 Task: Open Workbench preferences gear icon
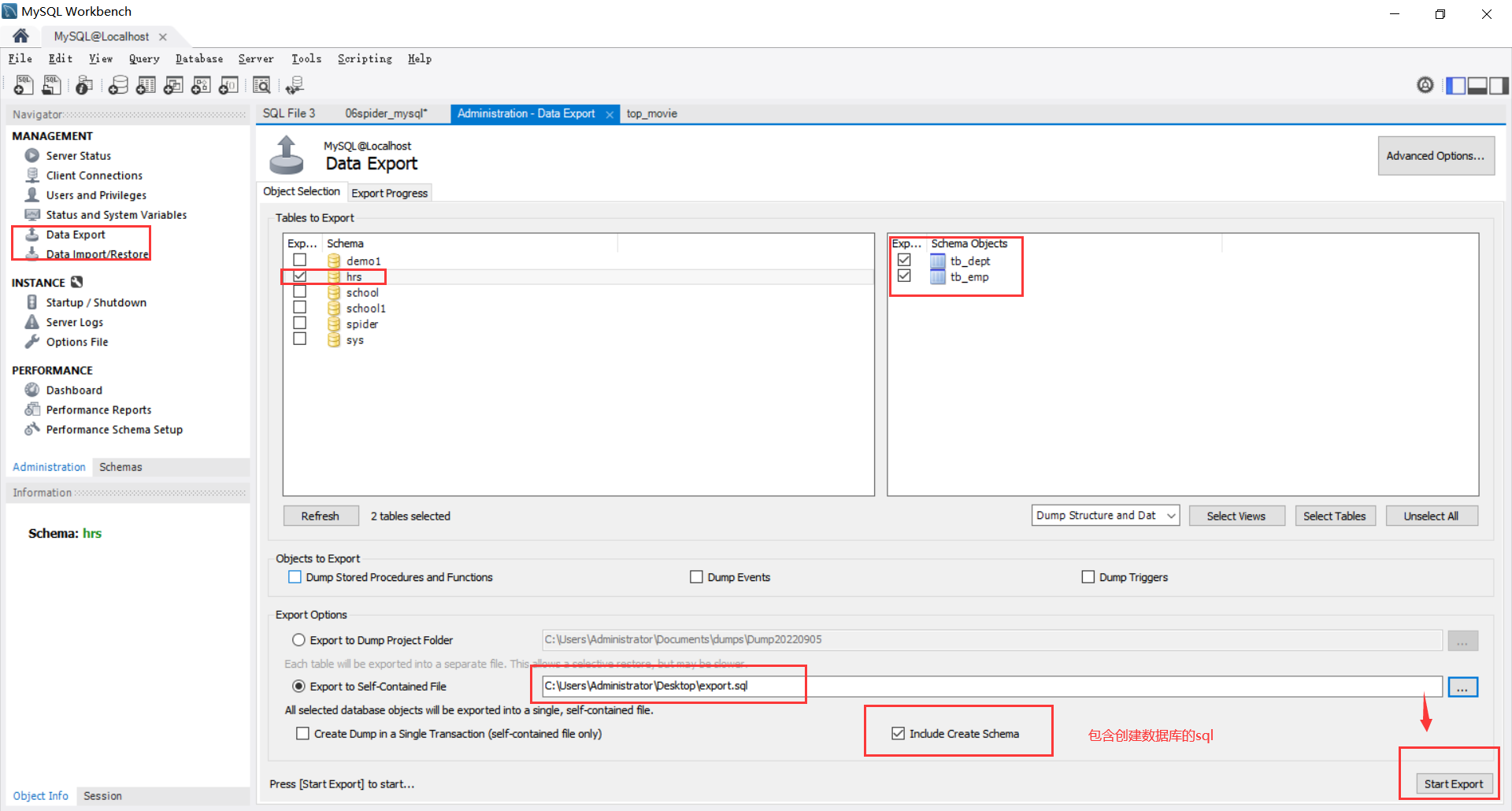pos(1425,85)
